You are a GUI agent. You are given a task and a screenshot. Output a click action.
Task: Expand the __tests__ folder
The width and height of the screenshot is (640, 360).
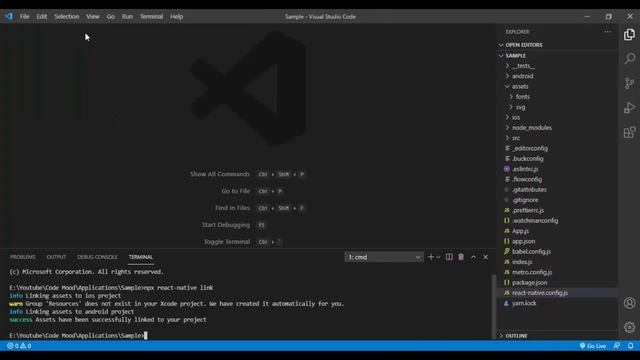[x=558, y=66]
